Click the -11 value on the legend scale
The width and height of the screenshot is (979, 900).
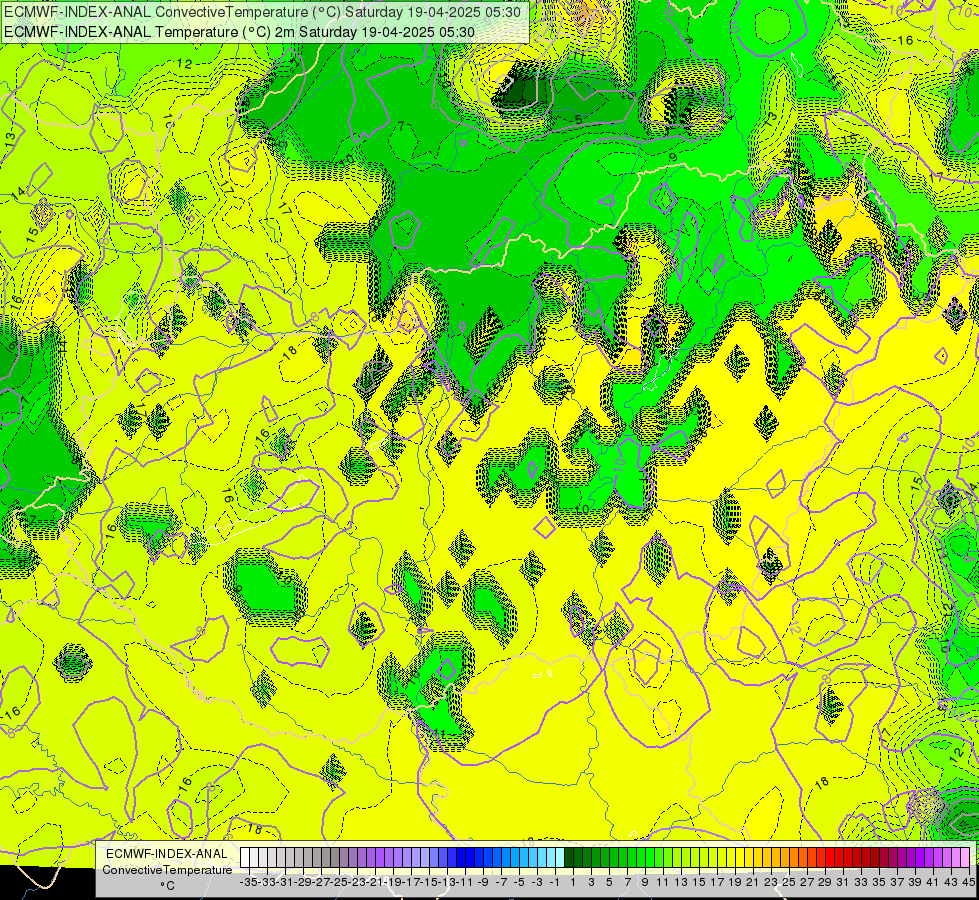(465, 882)
